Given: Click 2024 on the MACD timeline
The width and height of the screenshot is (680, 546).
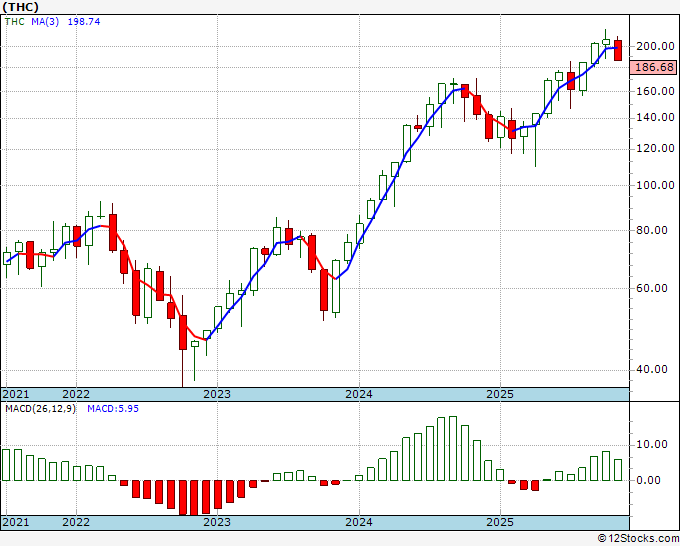Looking at the screenshot, I should (x=359, y=522).
